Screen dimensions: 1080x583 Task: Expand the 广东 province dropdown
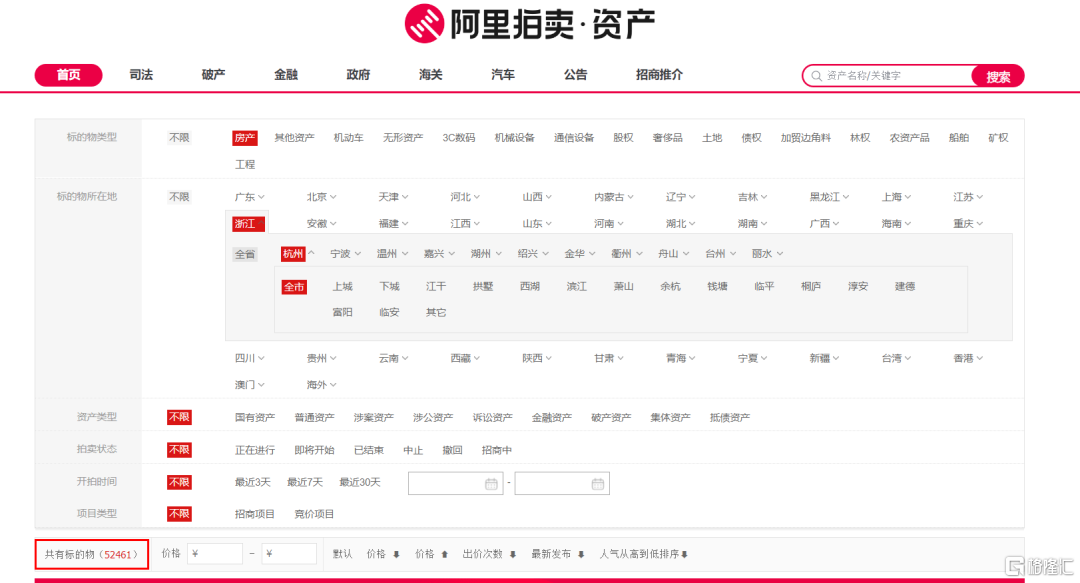click(x=249, y=197)
